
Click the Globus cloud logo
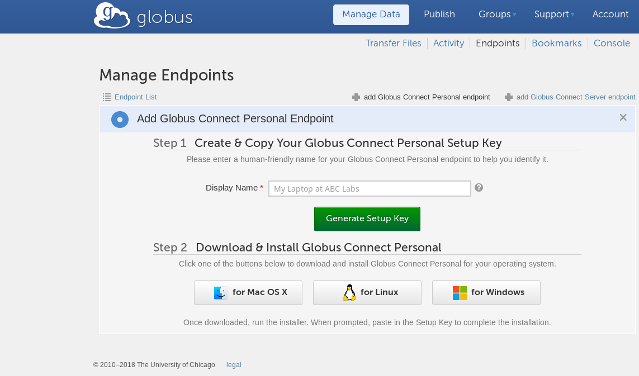pyautogui.click(x=112, y=15)
